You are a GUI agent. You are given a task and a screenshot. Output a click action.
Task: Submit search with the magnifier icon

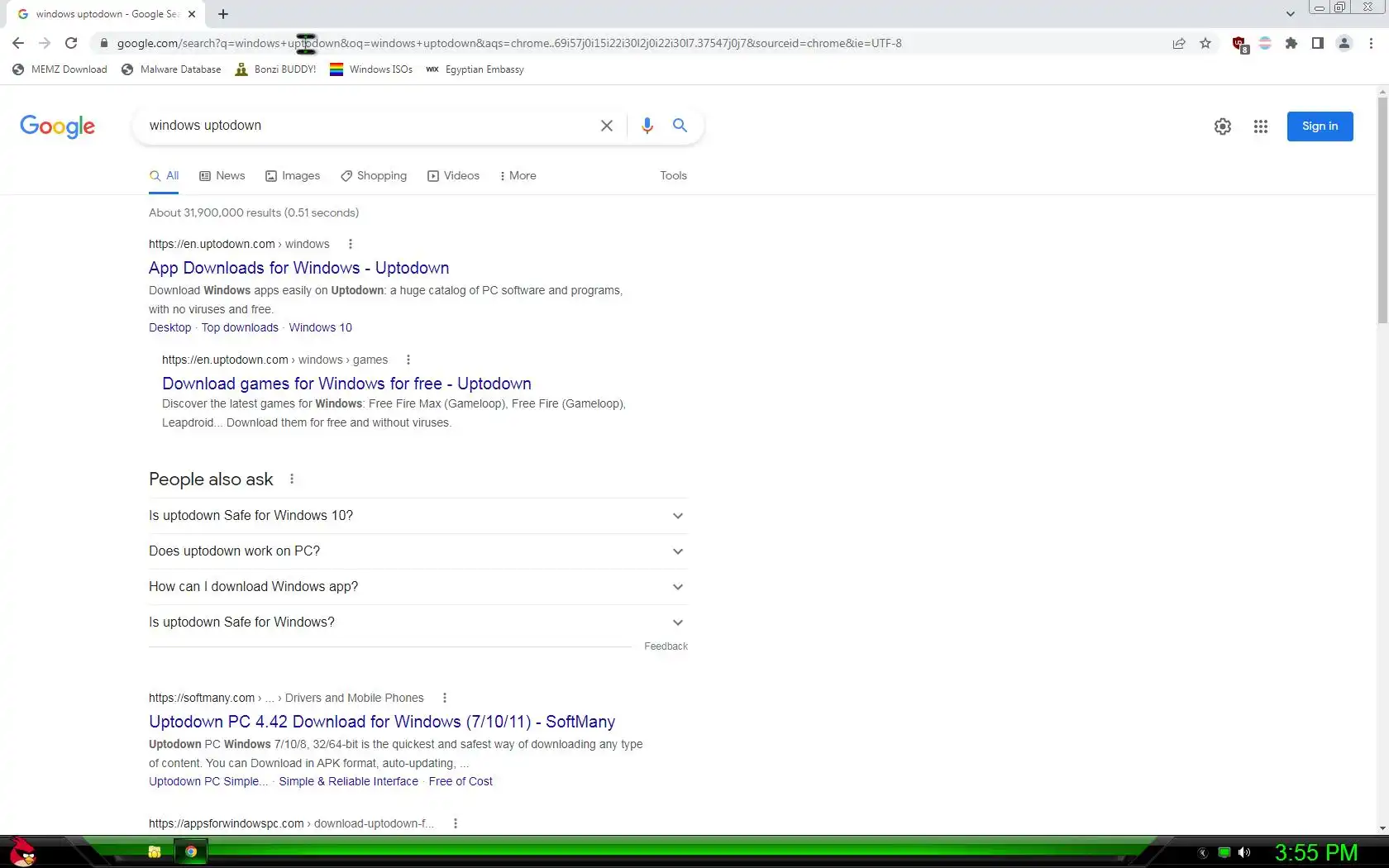pyautogui.click(x=680, y=126)
